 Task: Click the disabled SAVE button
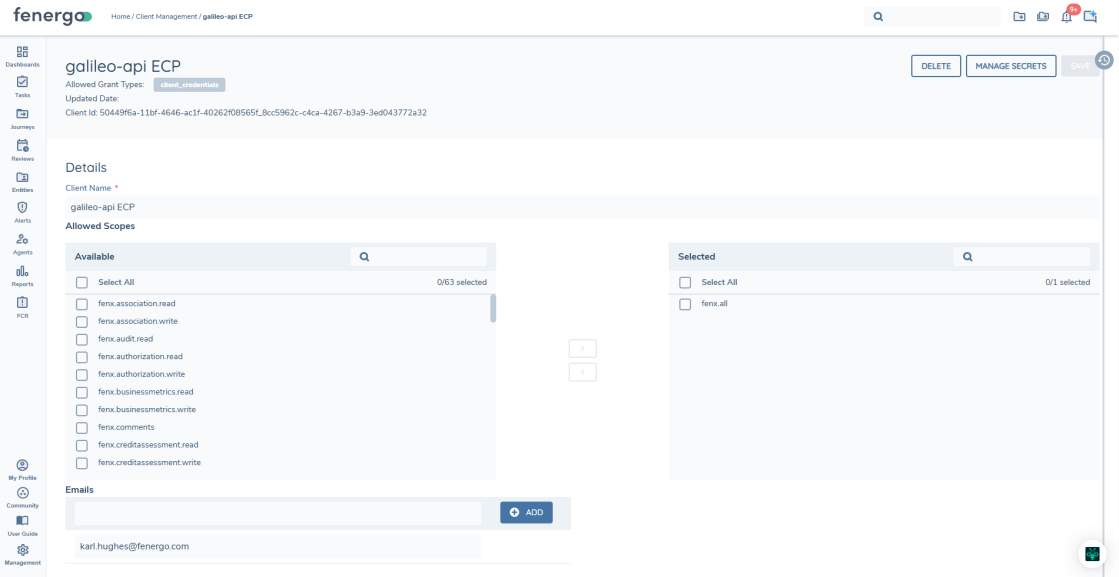[1080, 66]
